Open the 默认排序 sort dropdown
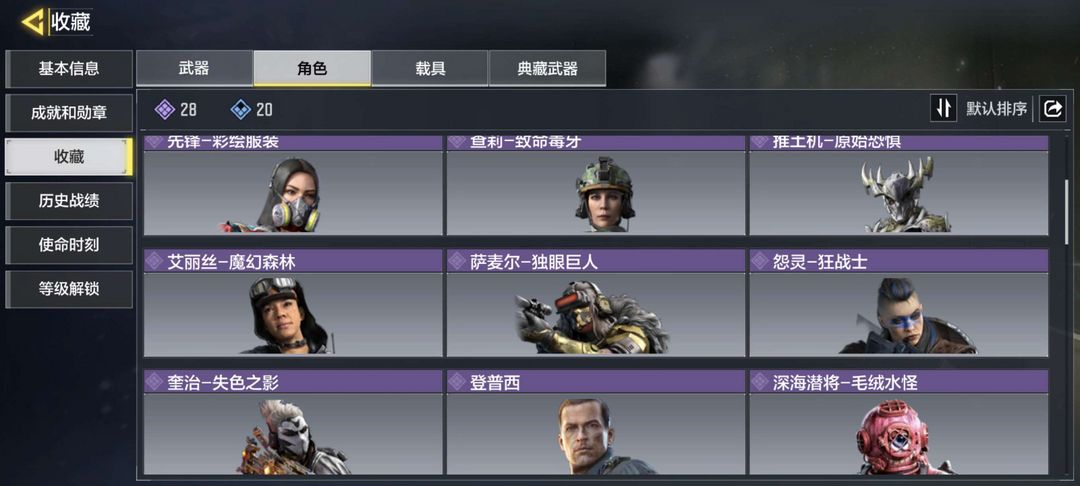The image size is (1080, 486). click(996, 109)
